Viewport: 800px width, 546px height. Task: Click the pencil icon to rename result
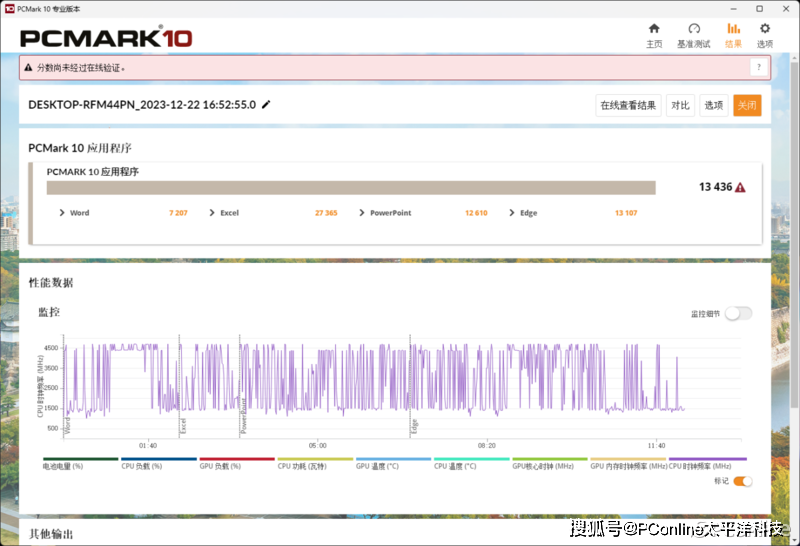tap(266, 105)
